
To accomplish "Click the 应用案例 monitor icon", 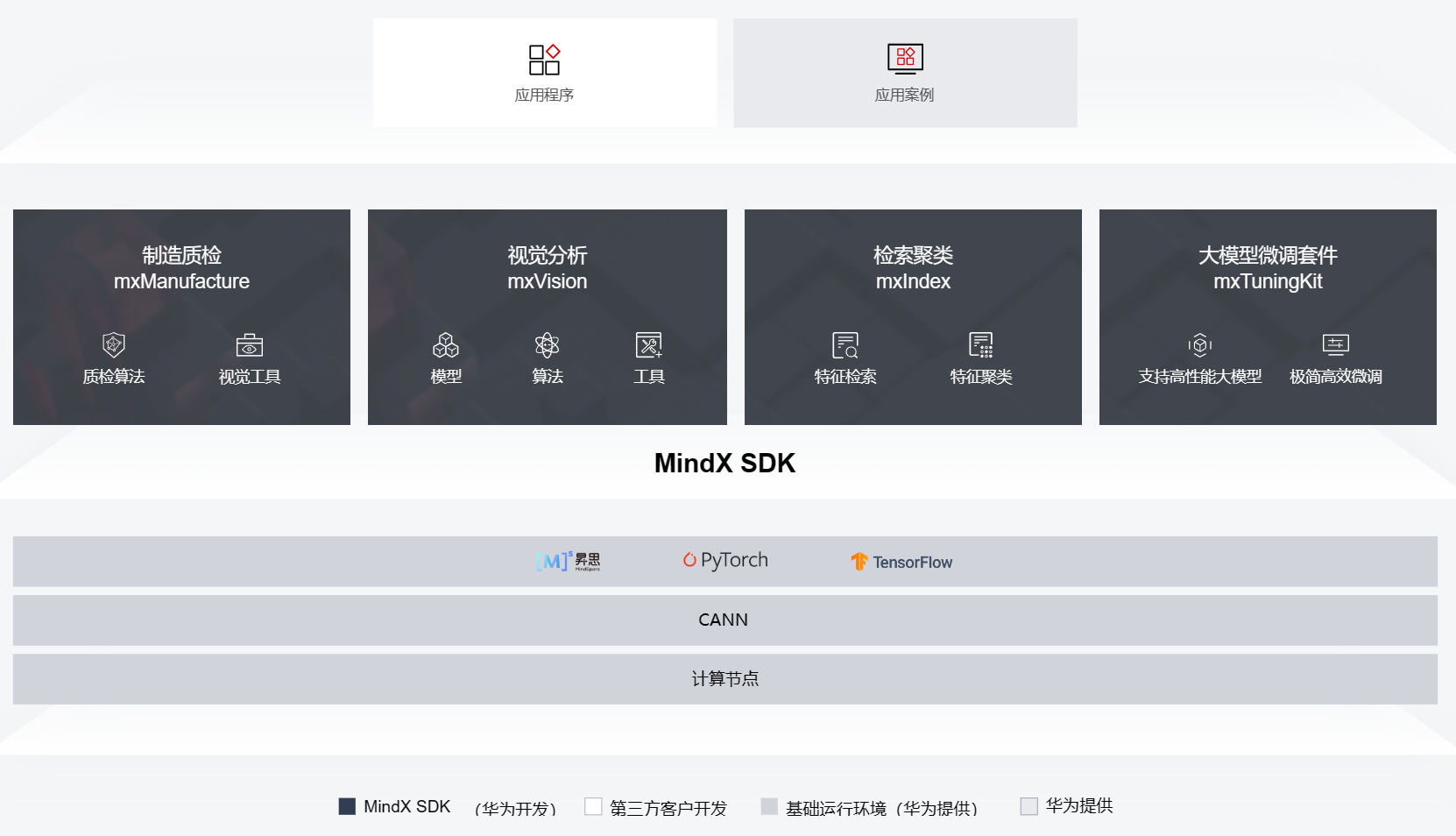I will (x=905, y=59).
